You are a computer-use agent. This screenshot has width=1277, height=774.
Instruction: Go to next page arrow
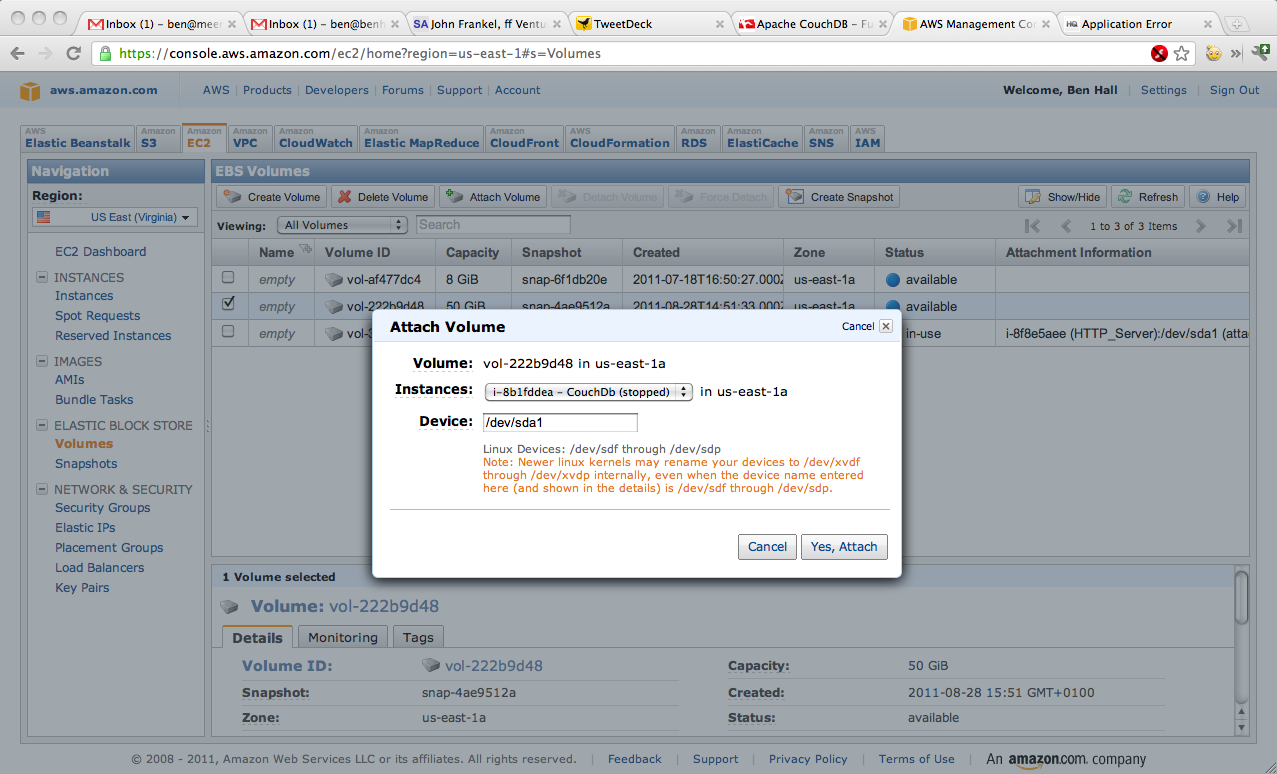coord(1201,226)
